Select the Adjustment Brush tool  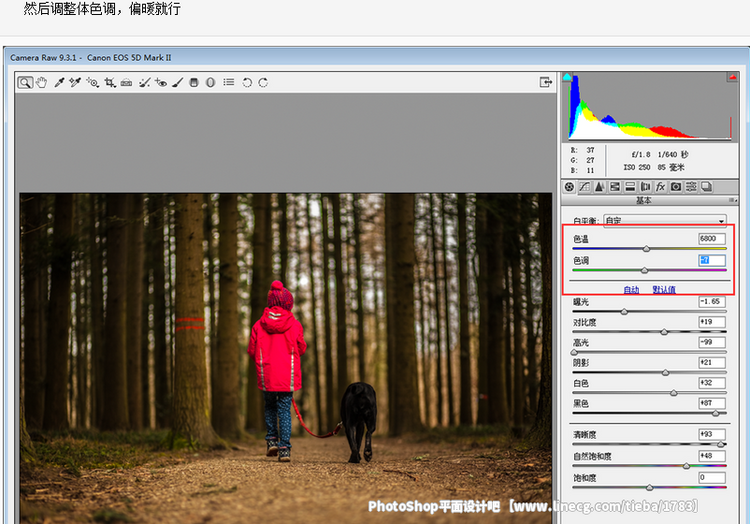177,83
